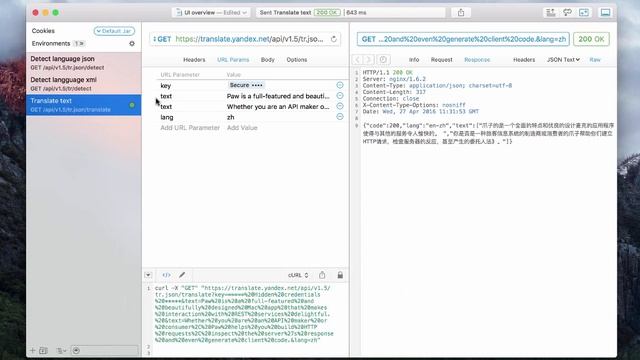Click the refresh icon in URL bar

click(x=333, y=39)
